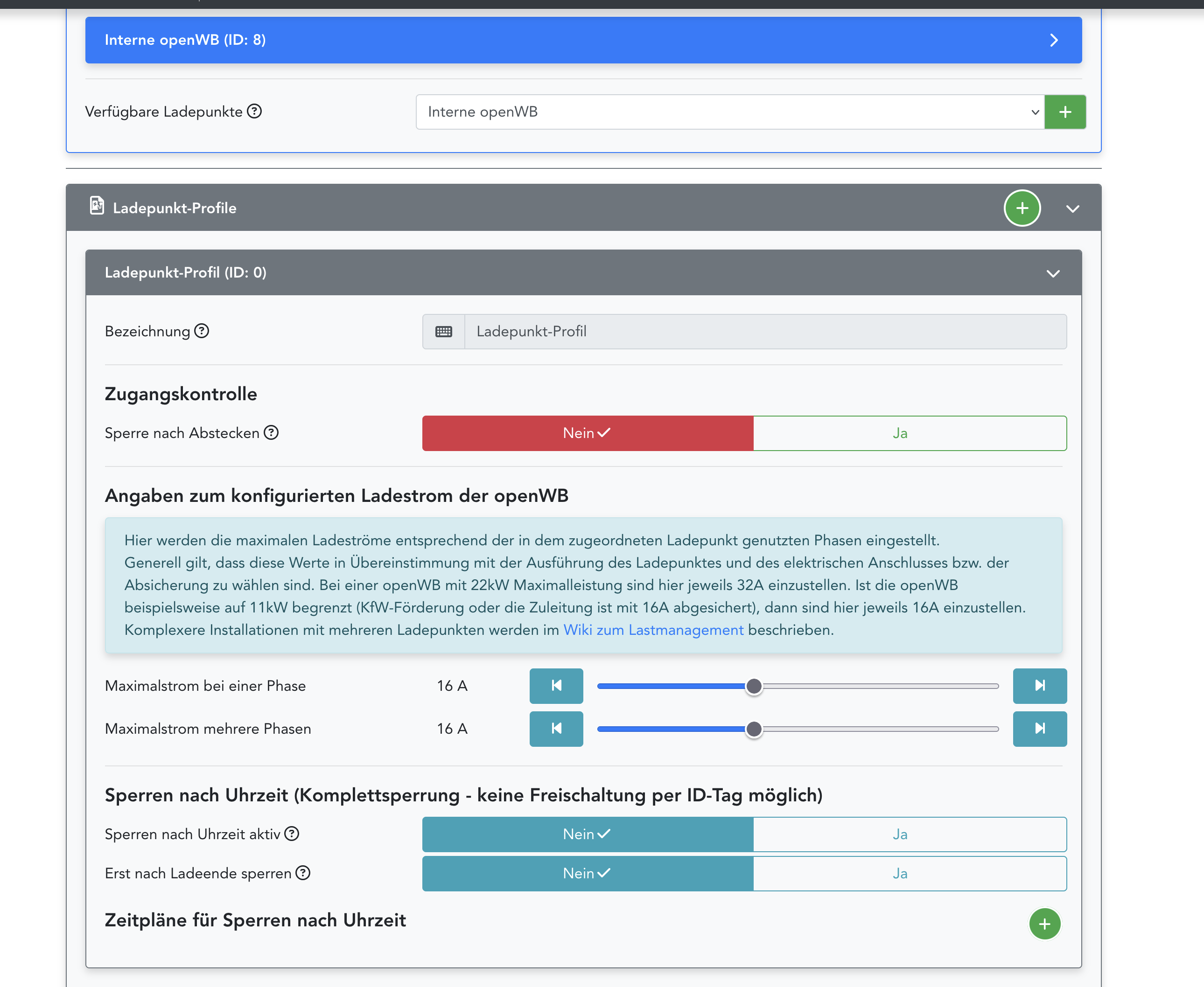Click help icon next to Sperre nach Abstecken
The width and height of the screenshot is (1204, 987).
click(x=271, y=433)
